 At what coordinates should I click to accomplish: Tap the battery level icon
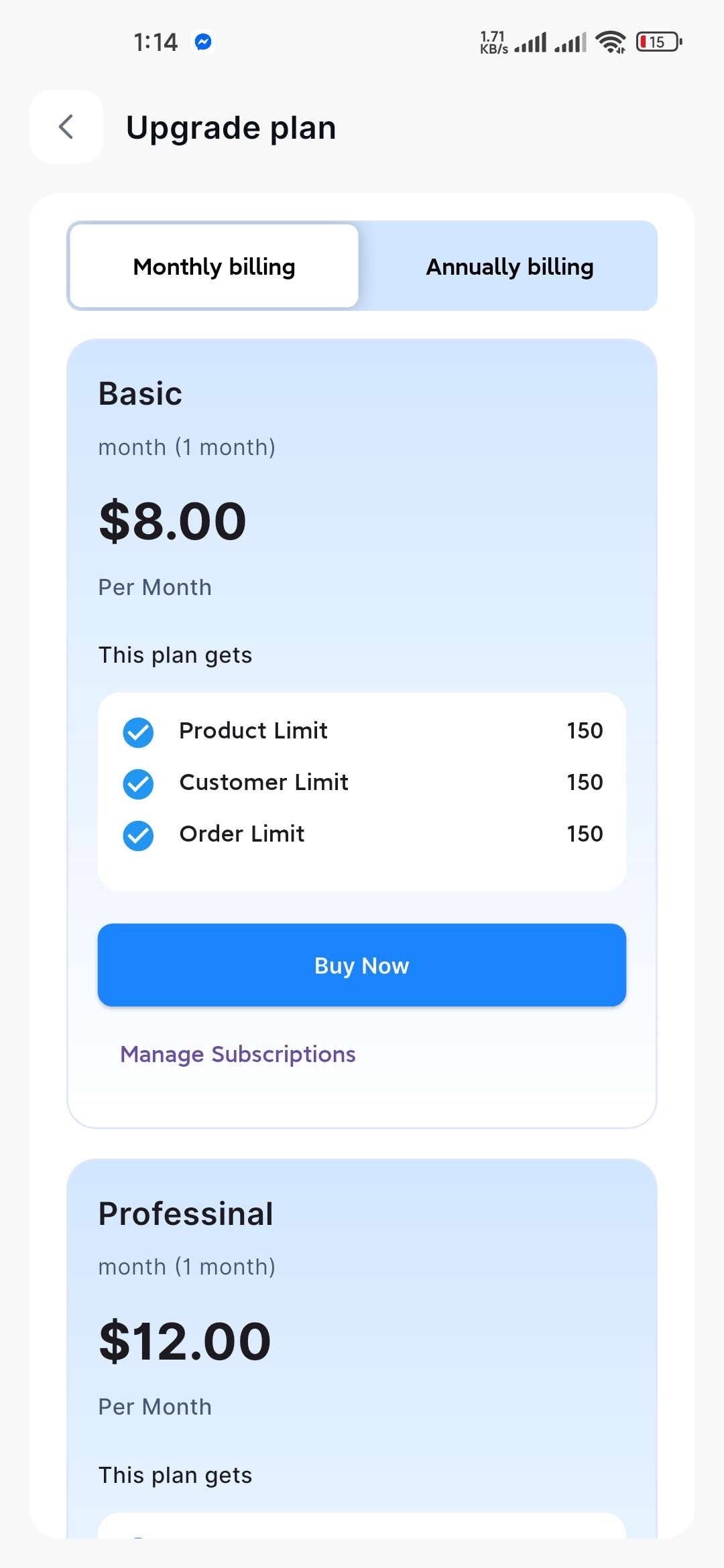pos(658,42)
